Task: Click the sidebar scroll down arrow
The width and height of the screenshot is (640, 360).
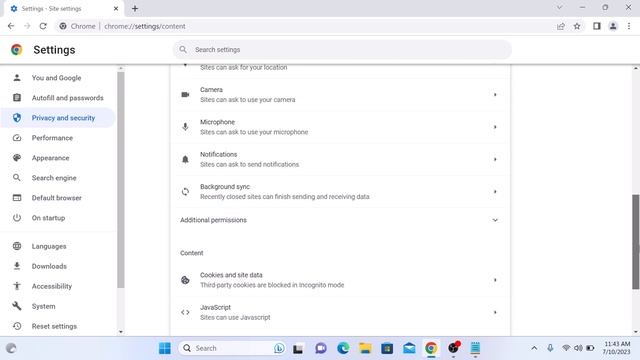Action: pos(120,332)
